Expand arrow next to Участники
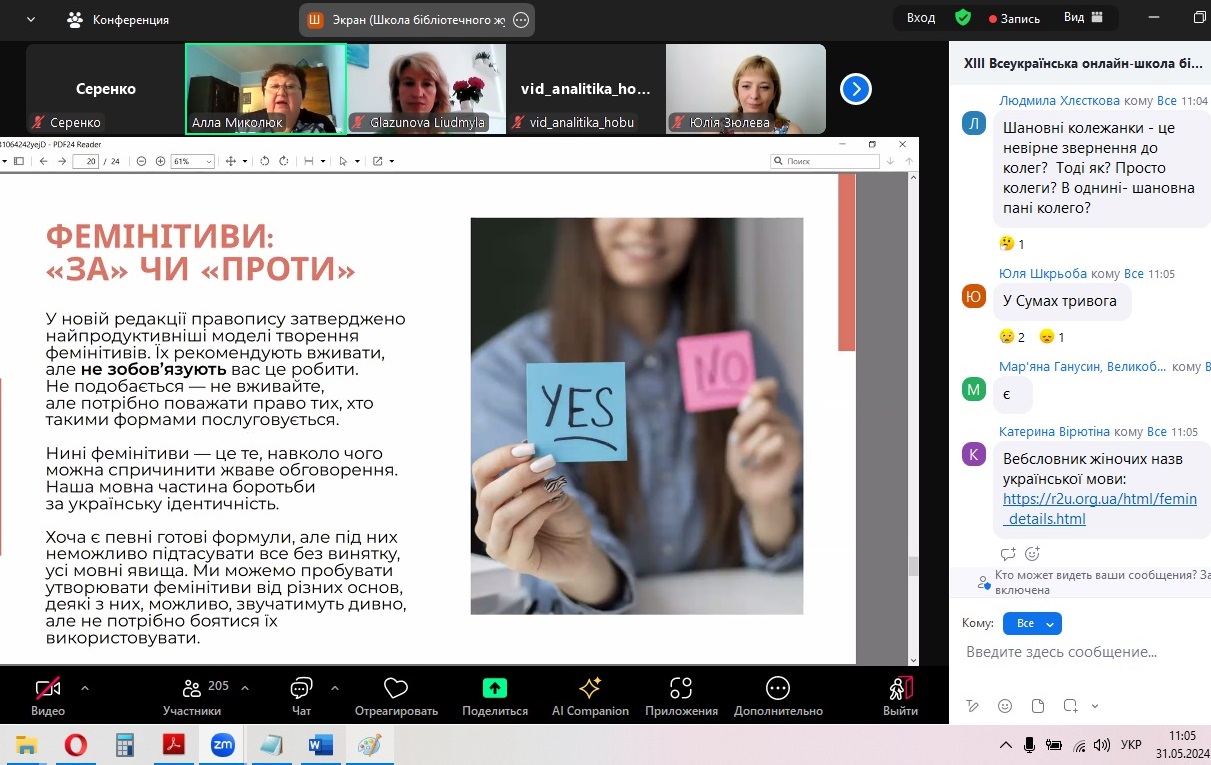This screenshot has height=765, width=1211. point(245,688)
